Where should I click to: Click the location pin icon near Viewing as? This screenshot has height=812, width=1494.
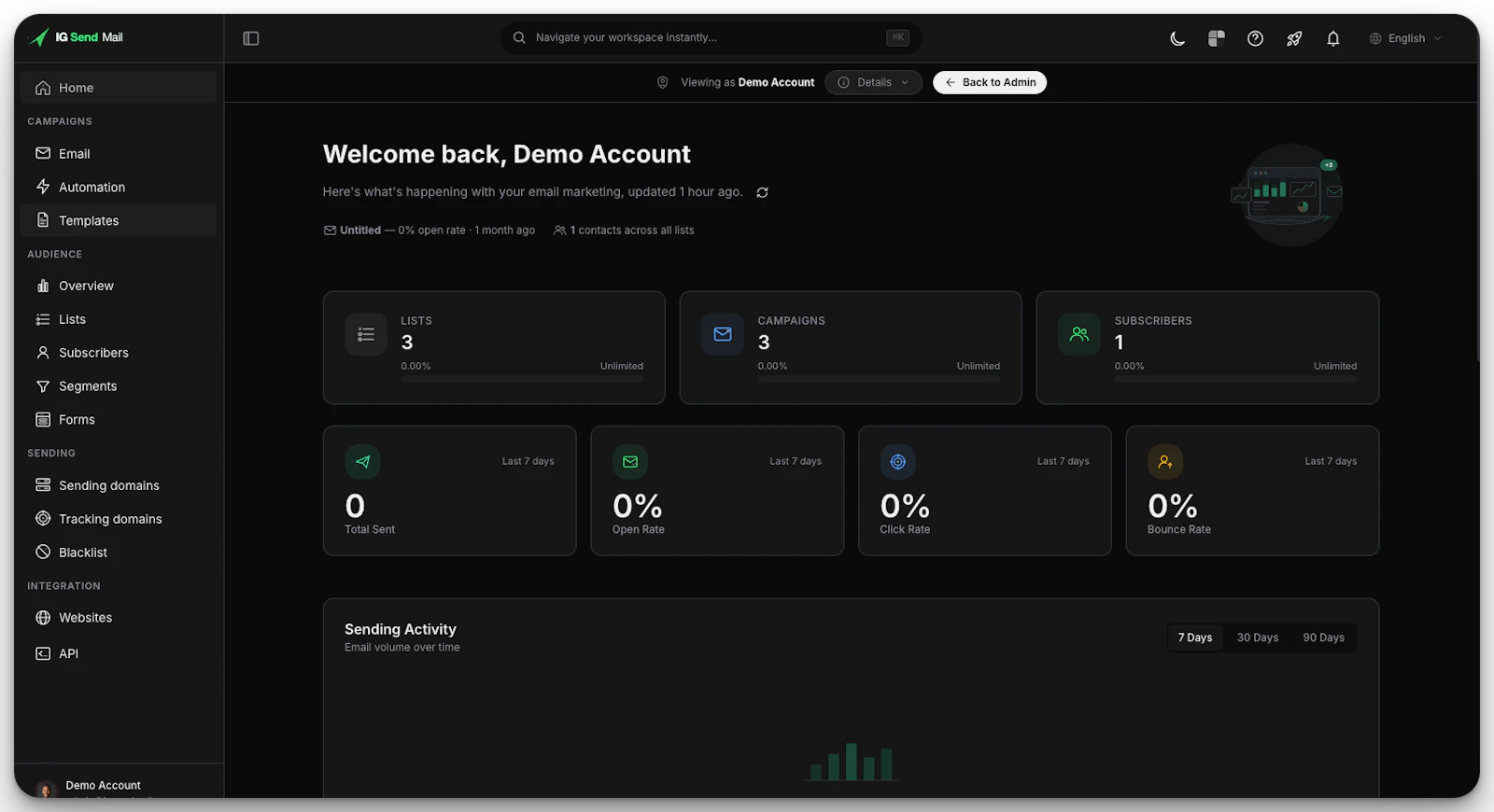tap(663, 82)
